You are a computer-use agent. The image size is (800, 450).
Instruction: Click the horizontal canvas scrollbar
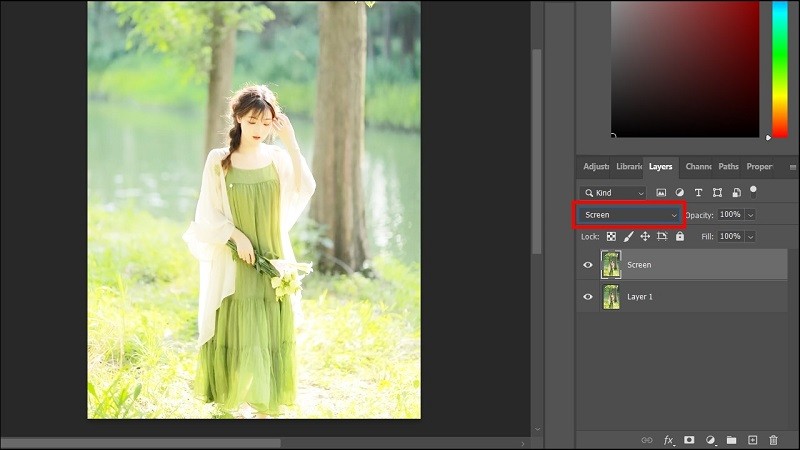141,443
